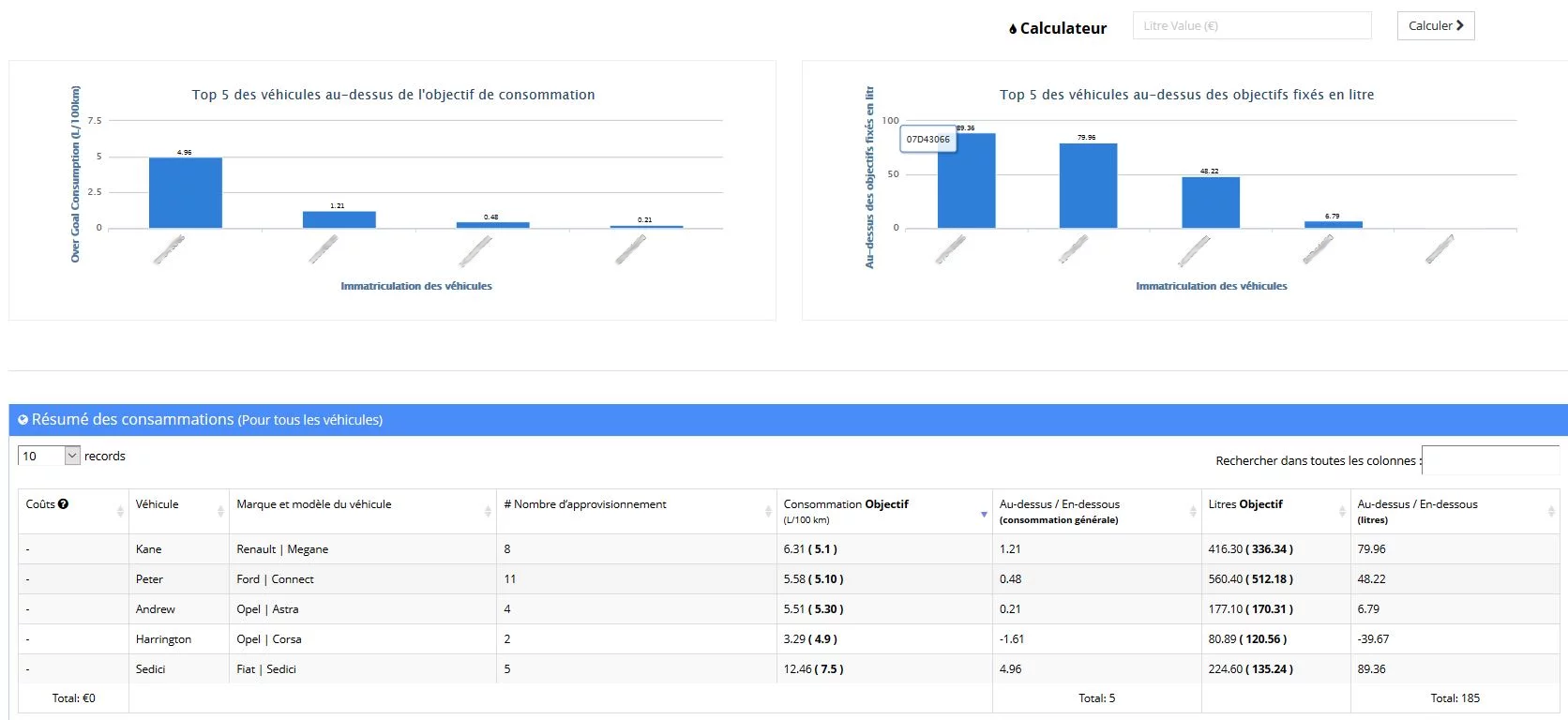Select the Sedici vehicle cell
The image size is (1568, 720).
pyautogui.click(x=179, y=669)
